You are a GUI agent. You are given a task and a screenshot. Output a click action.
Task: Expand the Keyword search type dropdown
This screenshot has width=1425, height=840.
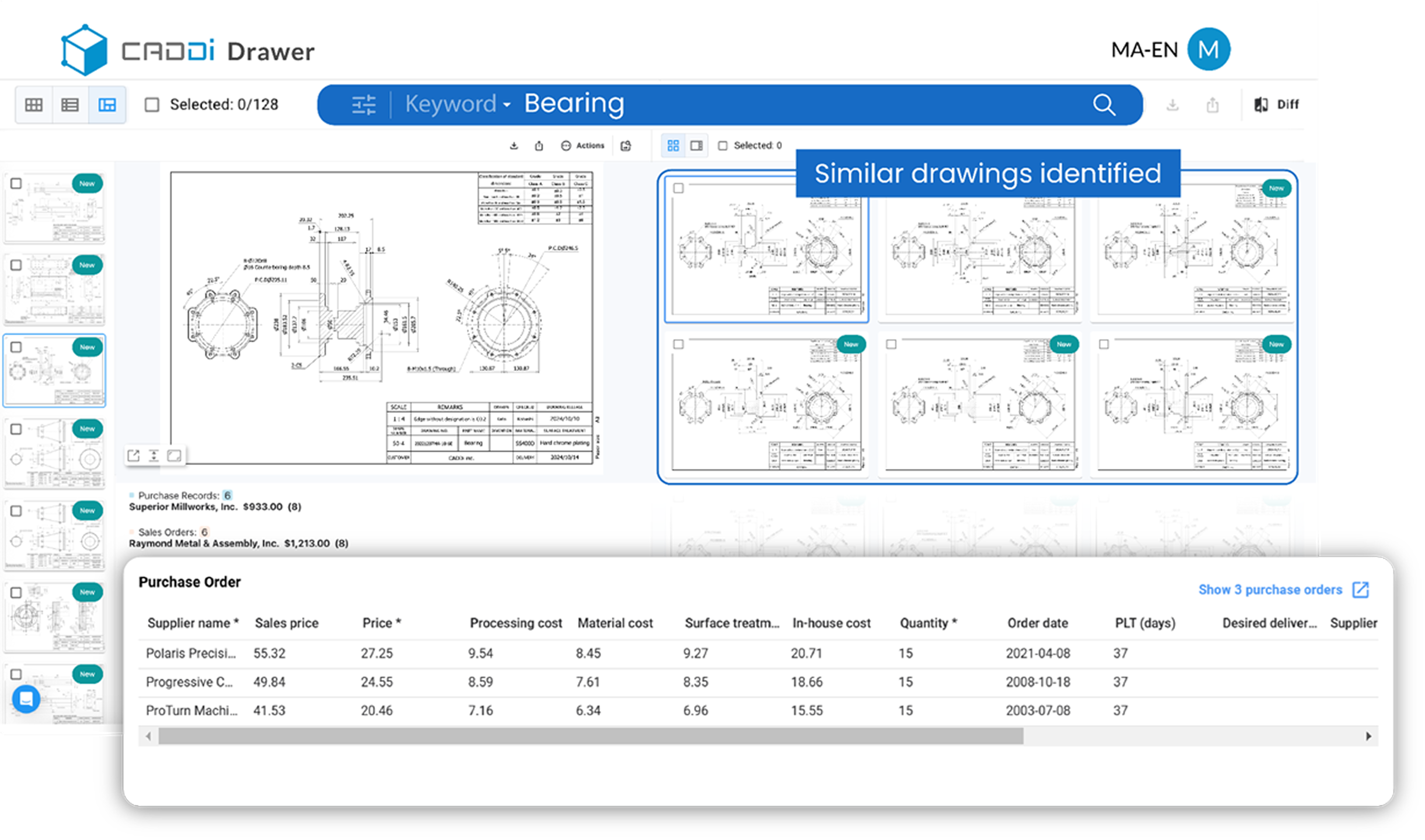(457, 104)
